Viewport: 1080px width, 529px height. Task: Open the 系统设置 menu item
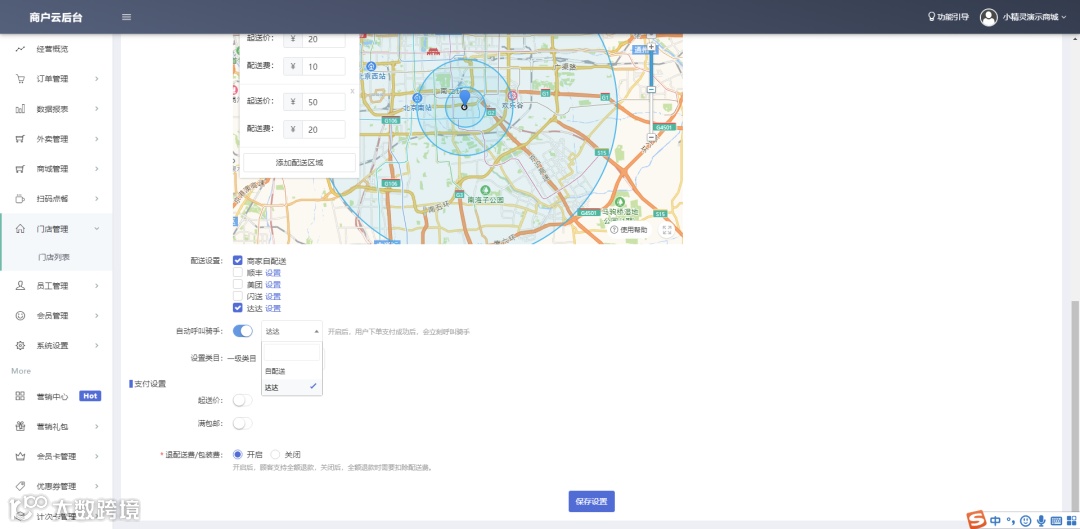tap(52, 345)
